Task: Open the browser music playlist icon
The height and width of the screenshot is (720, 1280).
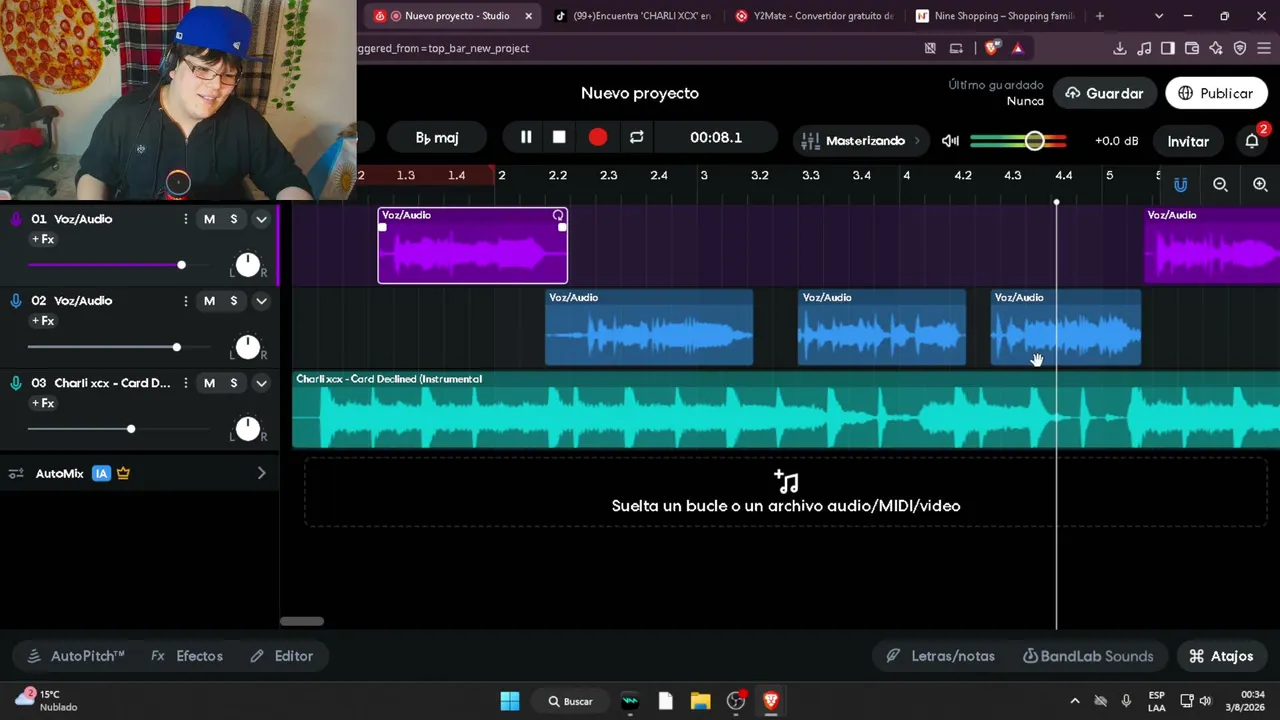Action: (1144, 48)
